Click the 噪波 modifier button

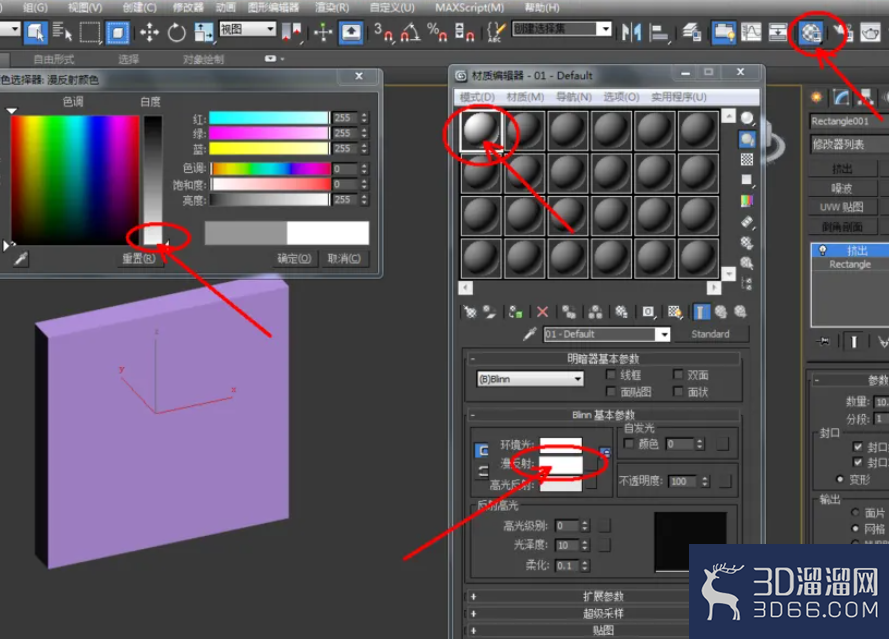pos(842,188)
